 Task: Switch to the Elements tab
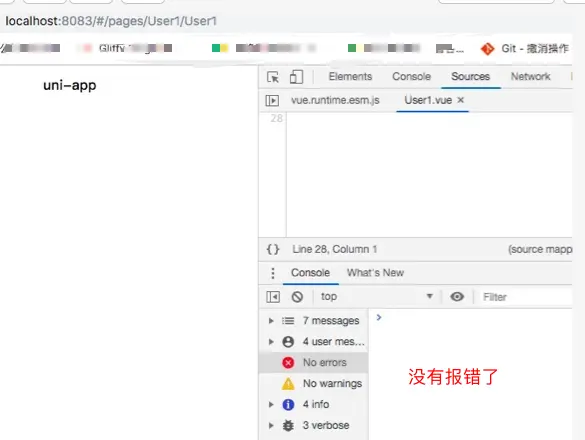(350, 77)
